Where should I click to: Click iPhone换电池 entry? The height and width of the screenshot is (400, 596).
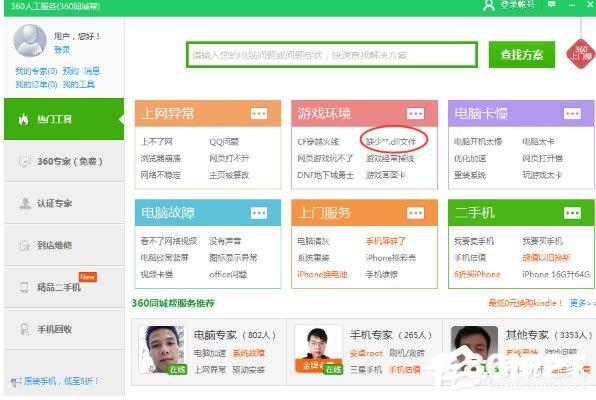pos(322,275)
